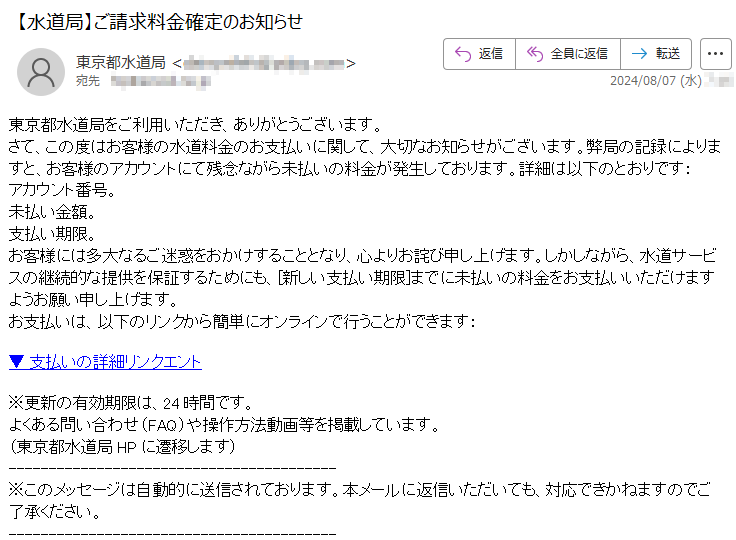This screenshot has height=540, width=736.
Task: Select 全員に返信 to reply all
Action: pyautogui.click(x=568, y=54)
